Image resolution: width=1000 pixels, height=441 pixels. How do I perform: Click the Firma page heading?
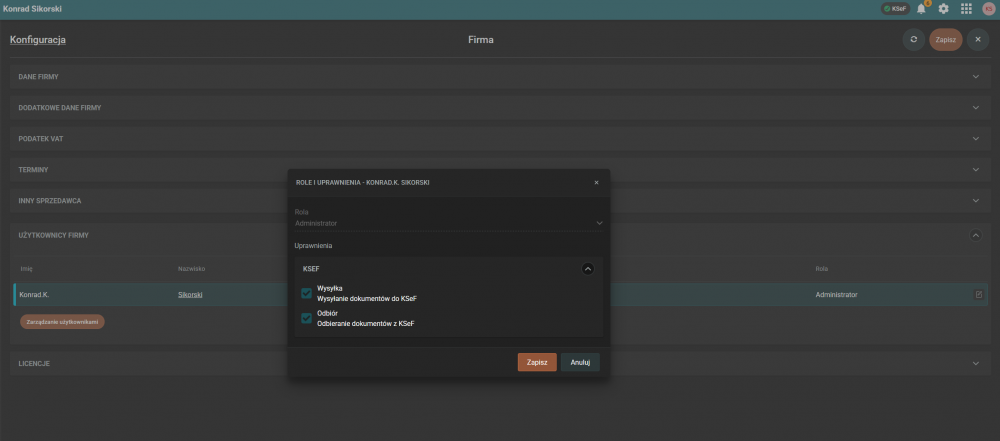[x=481, y=40]
